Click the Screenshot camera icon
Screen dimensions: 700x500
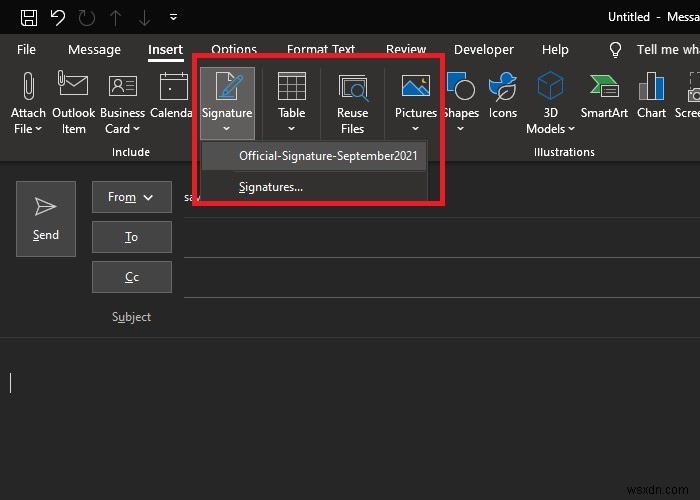click(x=693, y=87)
